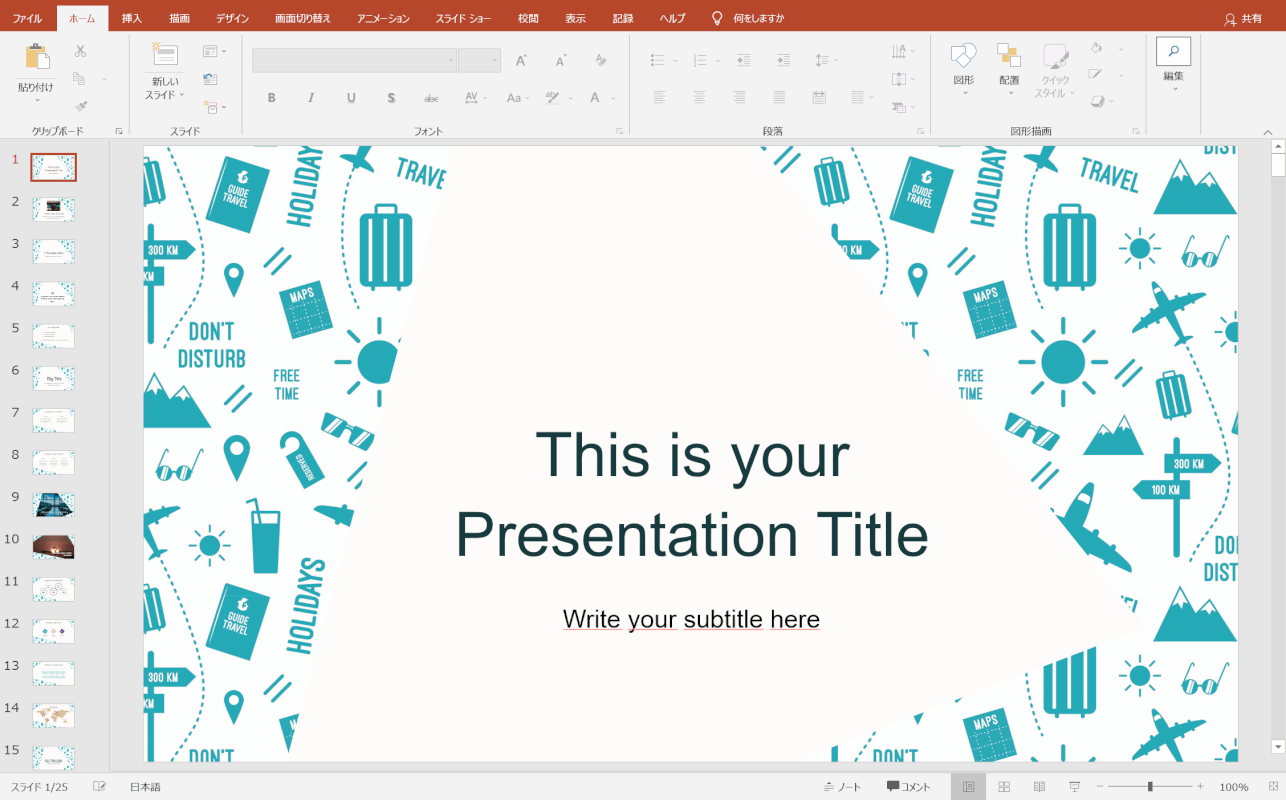The width and height of the screenshot is (1286, 800).
Task: Apply underline formatting
Action: [x=351, y=97]
